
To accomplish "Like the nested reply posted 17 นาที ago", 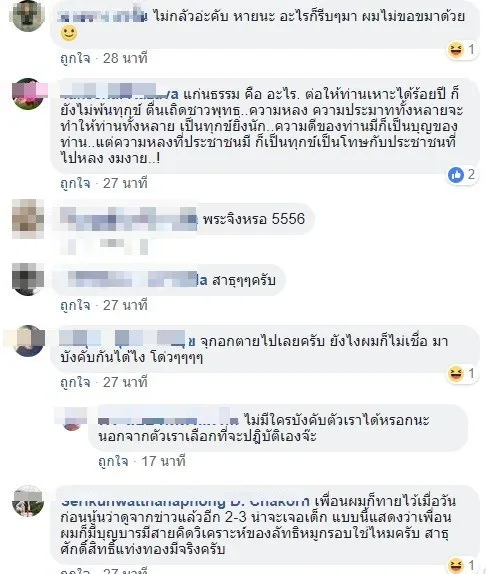I will coord(113,461).
